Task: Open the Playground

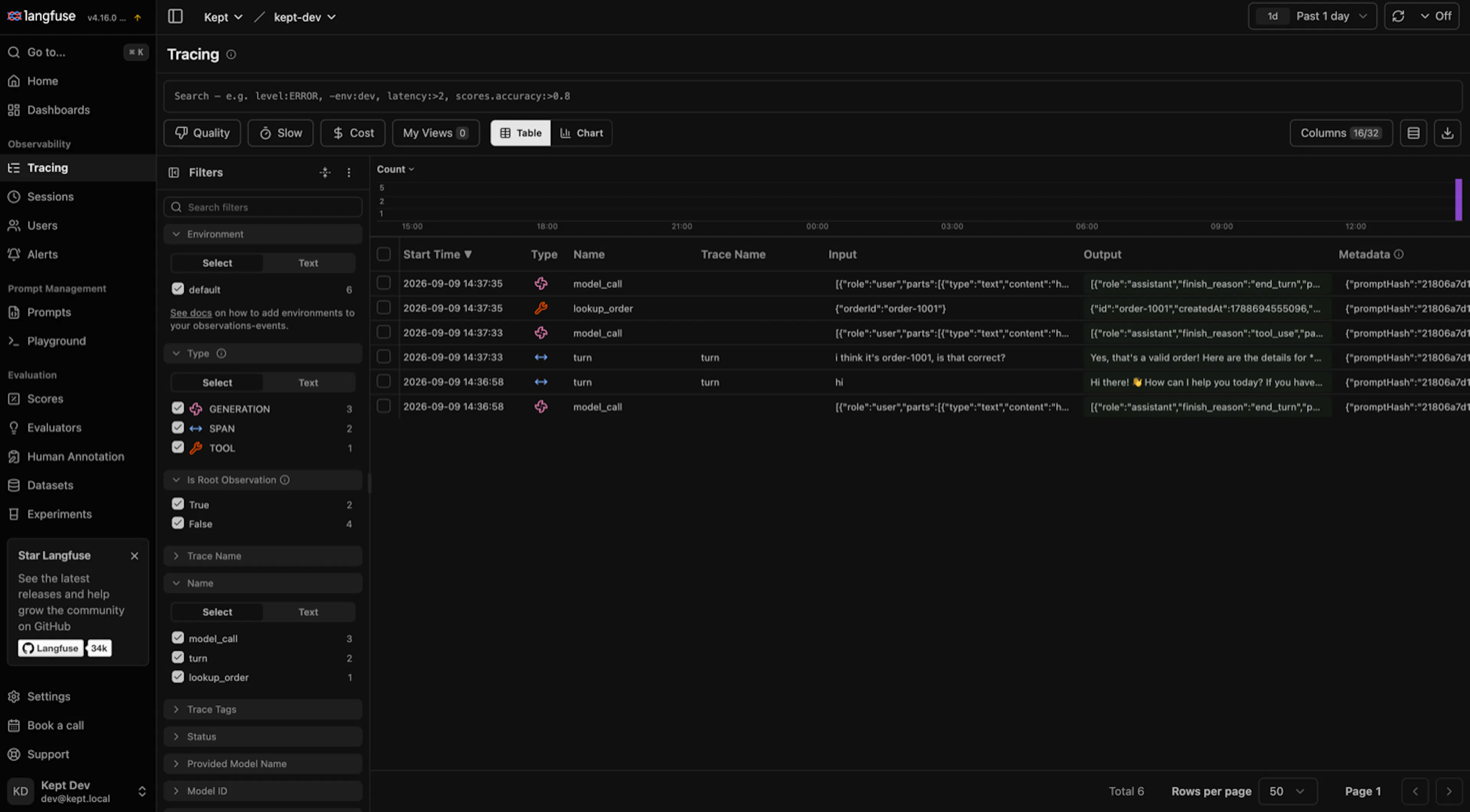Action: 56,341
